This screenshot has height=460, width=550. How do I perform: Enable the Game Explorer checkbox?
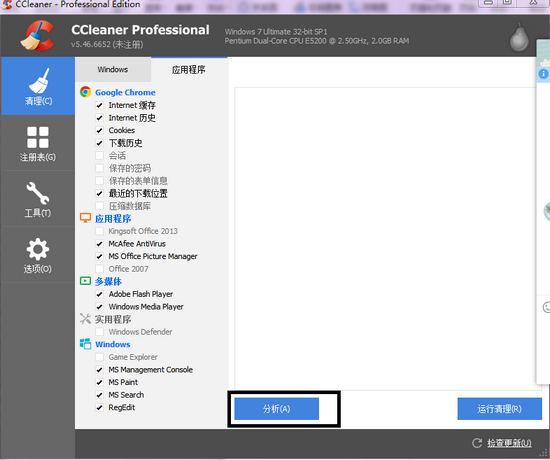[100, 357]
